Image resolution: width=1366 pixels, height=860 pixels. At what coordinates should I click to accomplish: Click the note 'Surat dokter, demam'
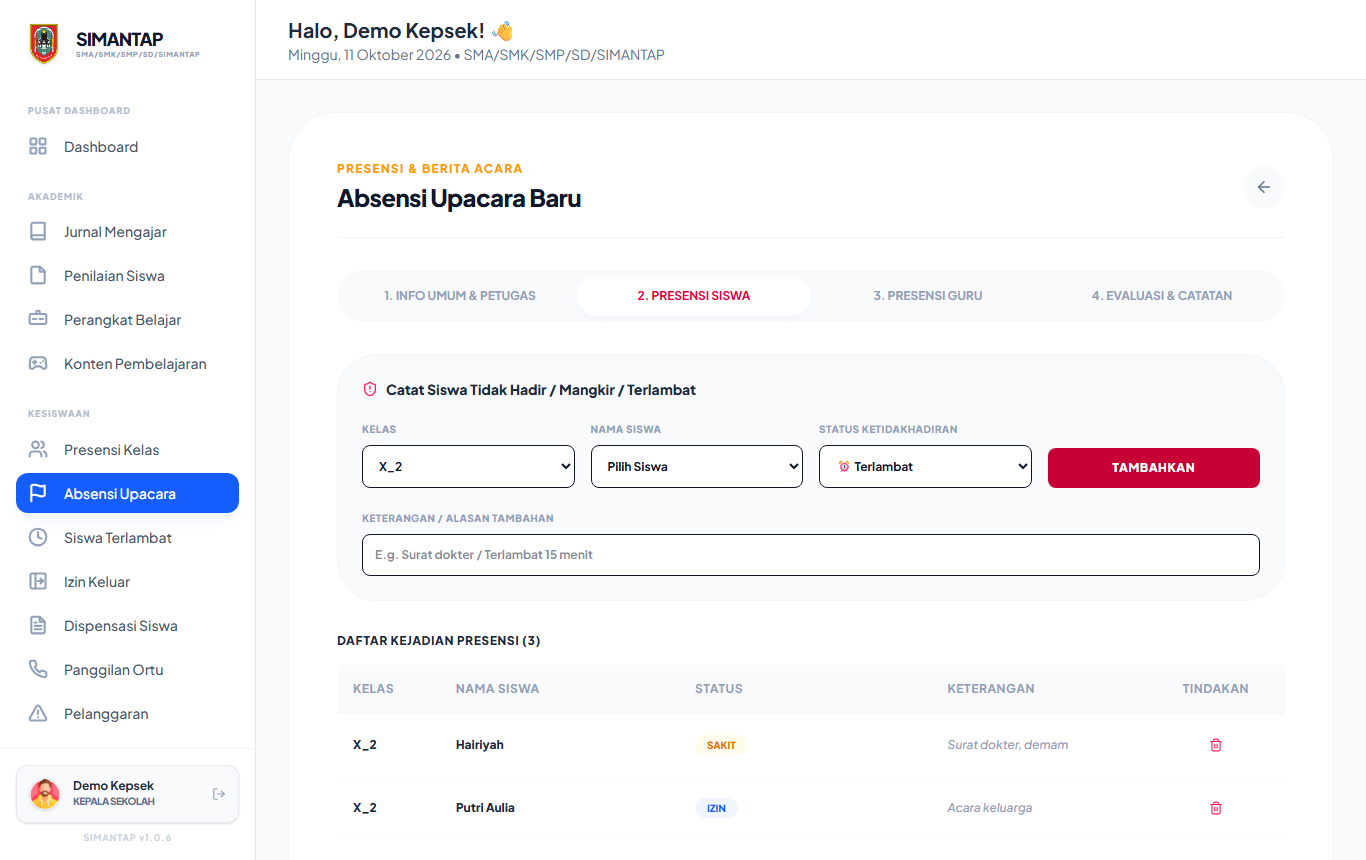(x=1008, y=745)
